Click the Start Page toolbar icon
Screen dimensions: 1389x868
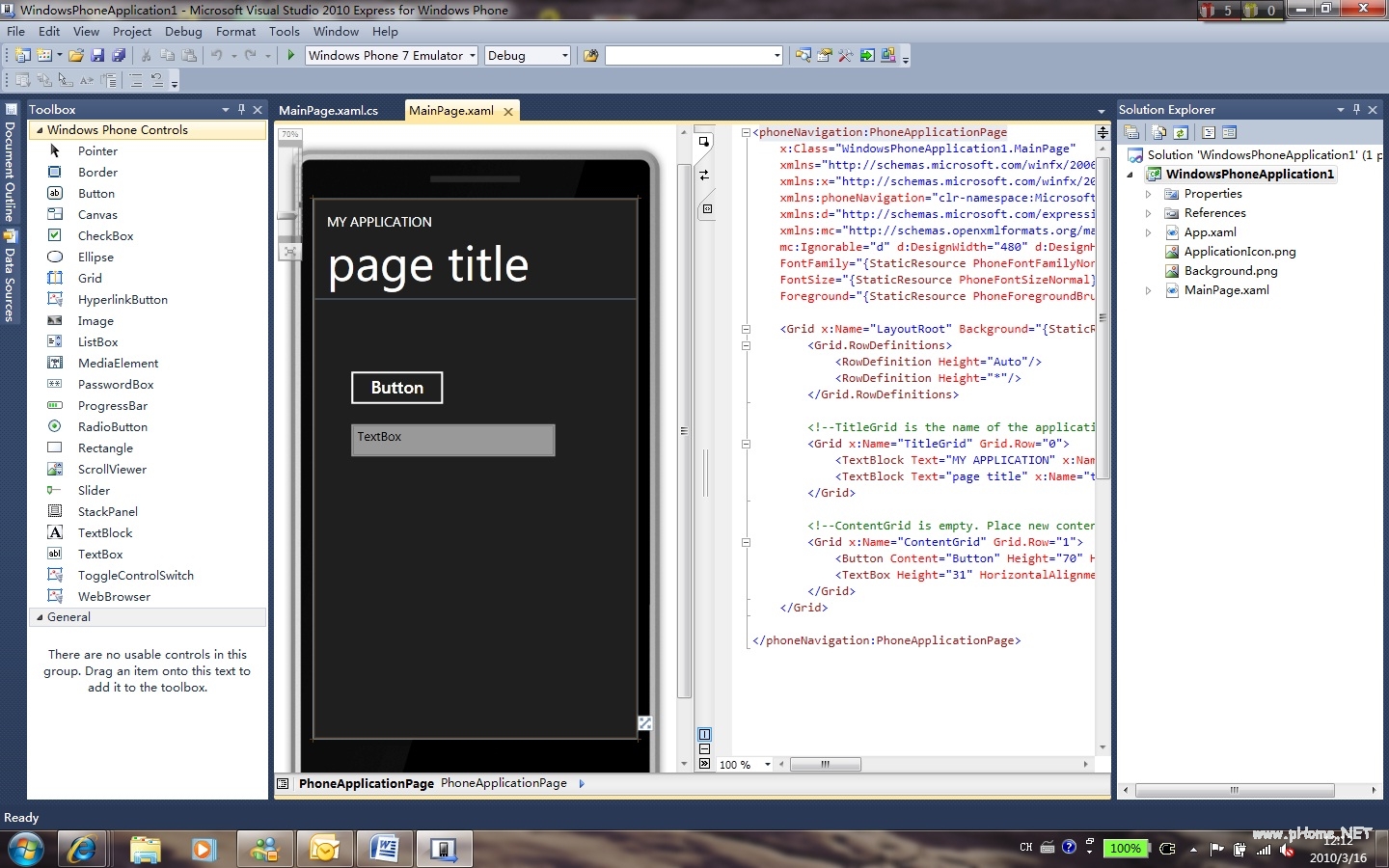click(867, 56)
